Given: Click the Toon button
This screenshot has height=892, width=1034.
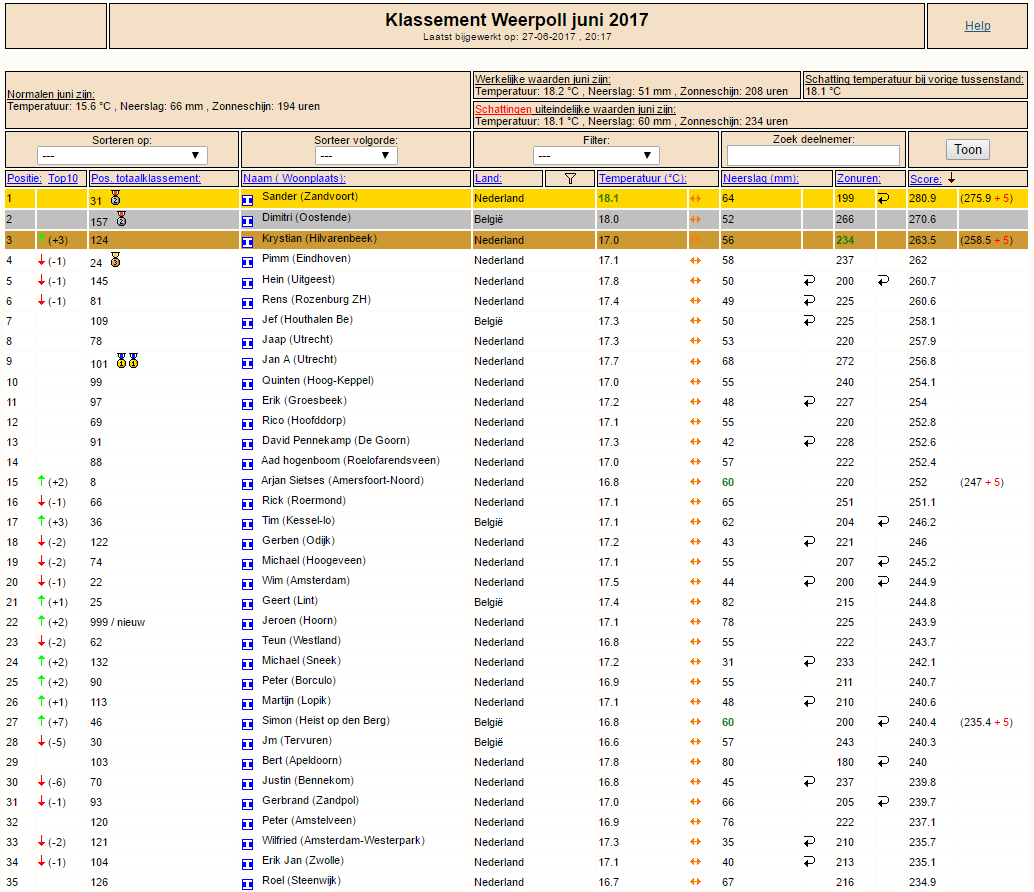Looking at the screenshot, I should (x=967, y=150).
